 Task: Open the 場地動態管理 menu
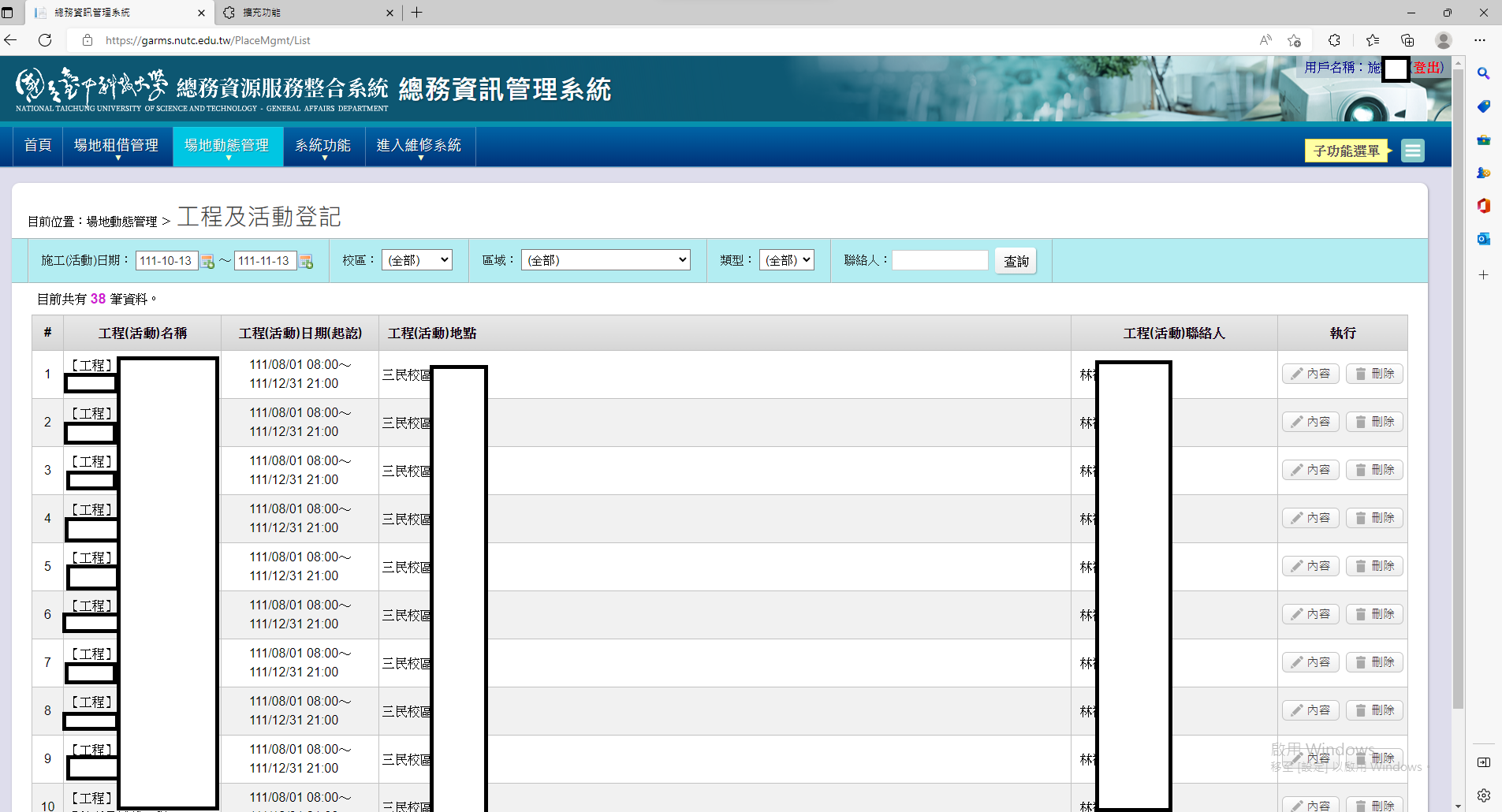pos(227,146)
